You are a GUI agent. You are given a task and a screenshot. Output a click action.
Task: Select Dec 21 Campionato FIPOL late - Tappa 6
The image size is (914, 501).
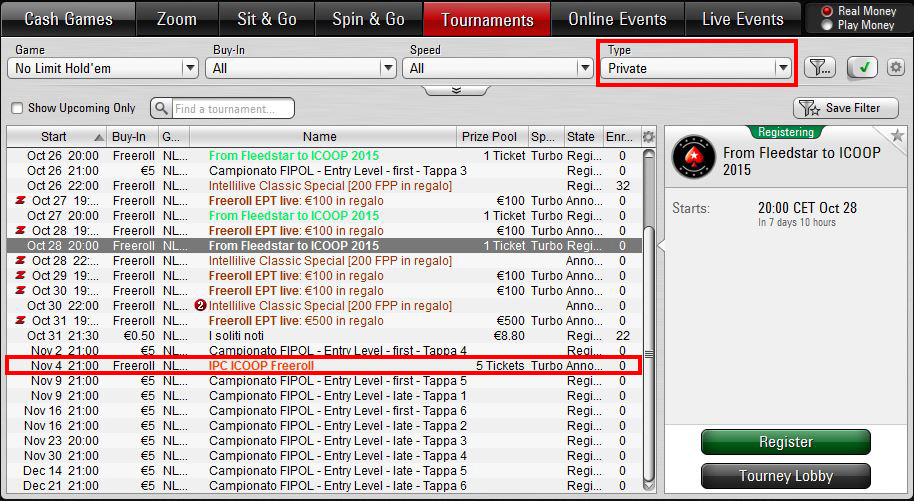[x=324, y=486]
